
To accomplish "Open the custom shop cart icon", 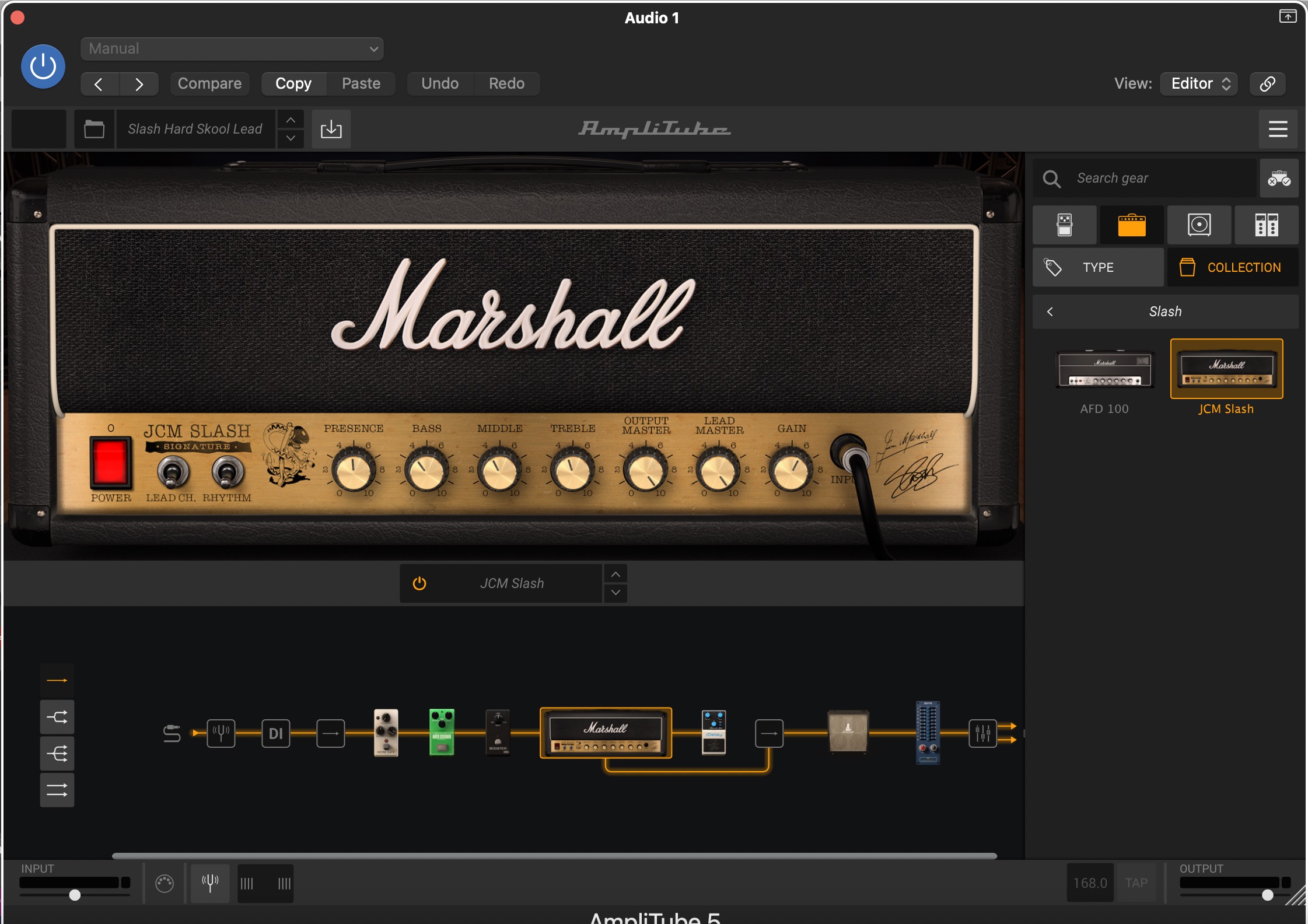I will (1279, 178).
